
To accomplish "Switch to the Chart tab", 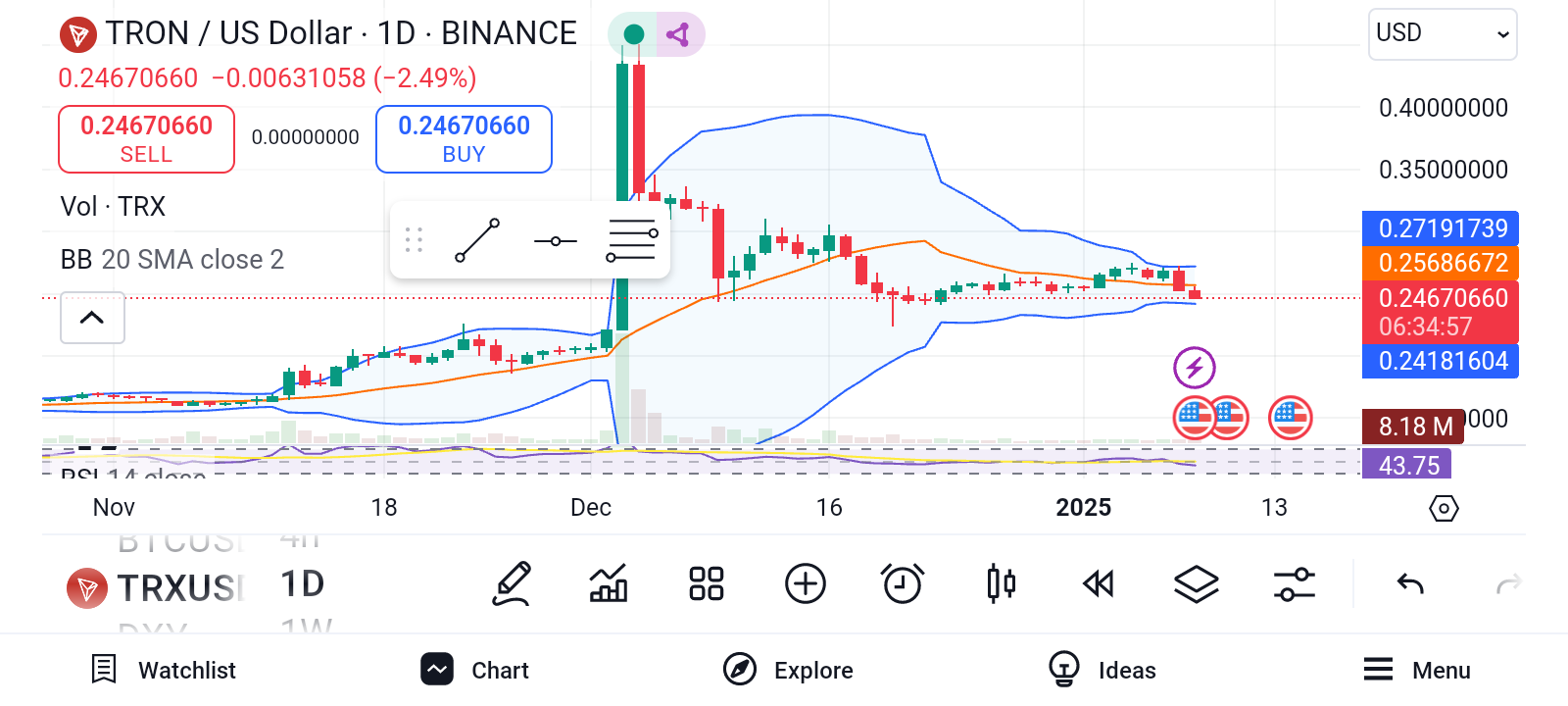I will 475,670.
